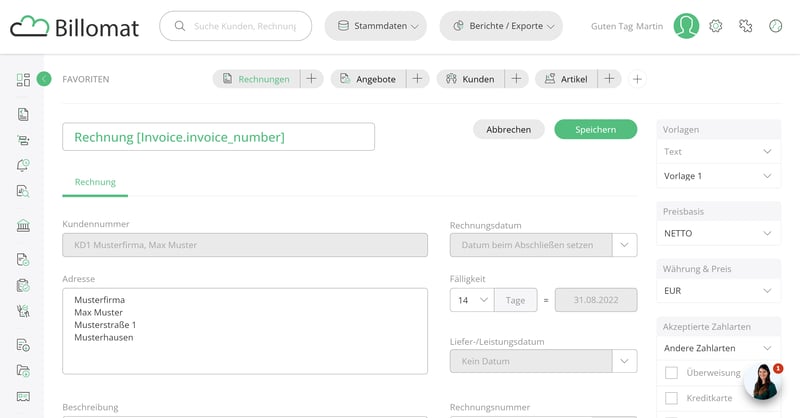Image resolution: width=800 pixels, height=418 pixels.
Task: Click the settings gear icon in header
Action: (715, 26)
